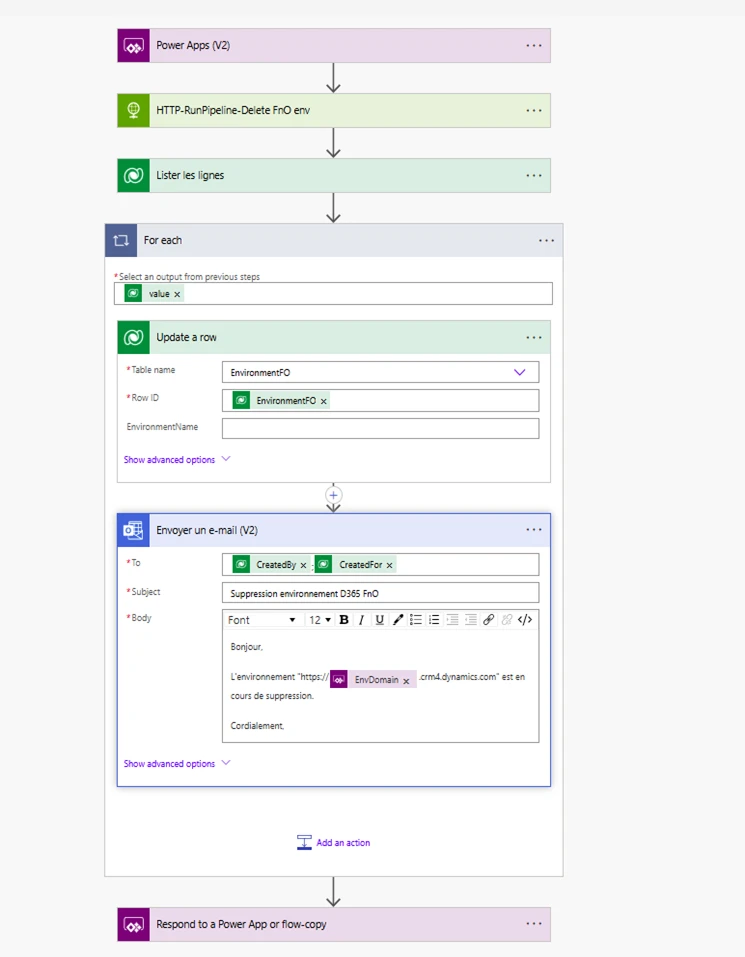Screen dimensions: 745x957
Task: Toggle italic formatting in email body
Action: [361, 620]
